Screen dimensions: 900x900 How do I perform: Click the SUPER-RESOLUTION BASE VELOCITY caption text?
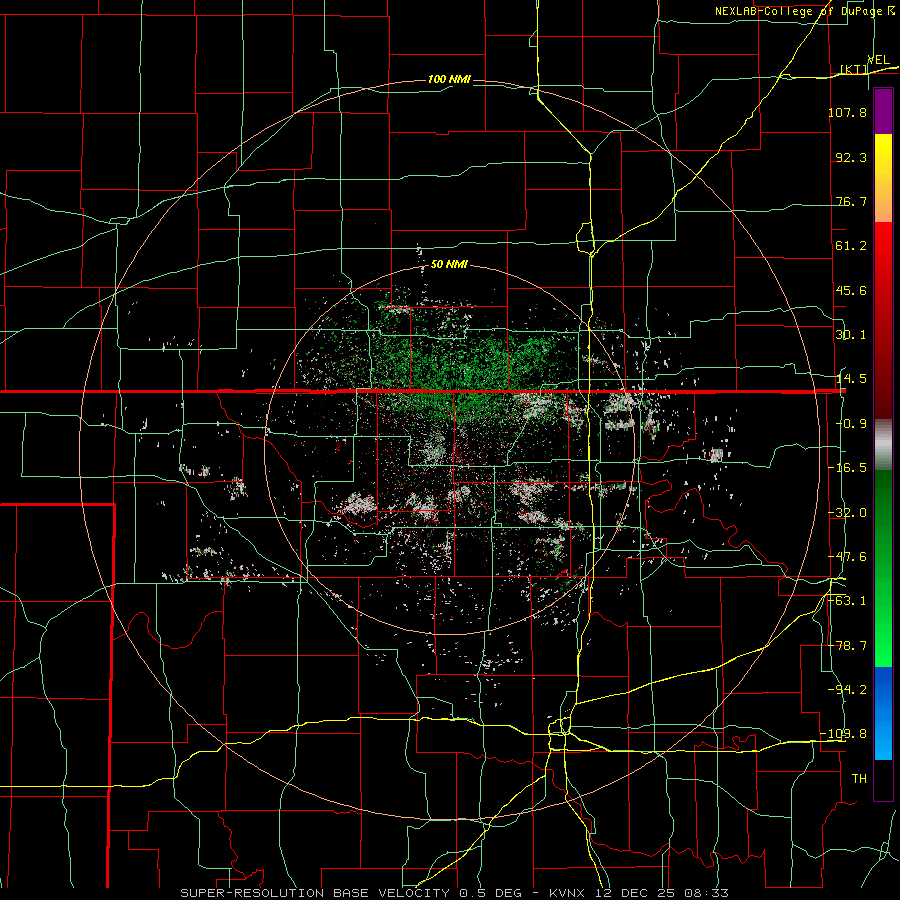coord(315,893)
